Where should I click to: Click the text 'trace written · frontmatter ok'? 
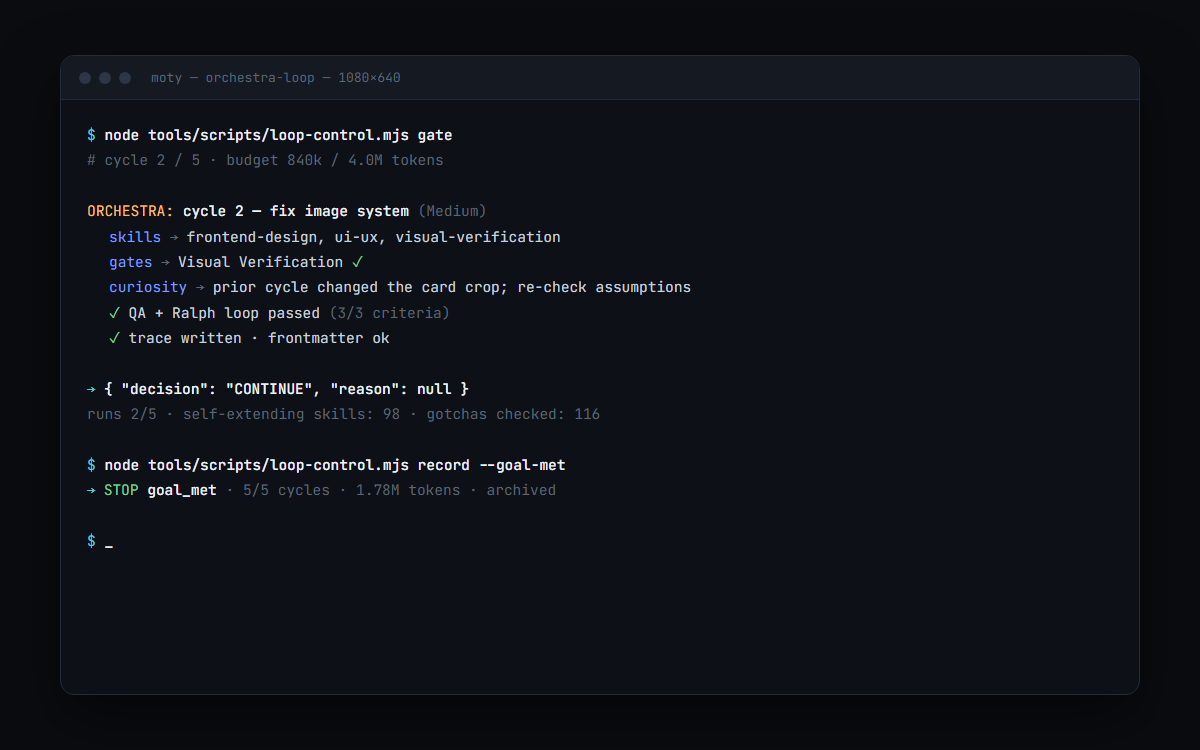click(x=259, y=338)
